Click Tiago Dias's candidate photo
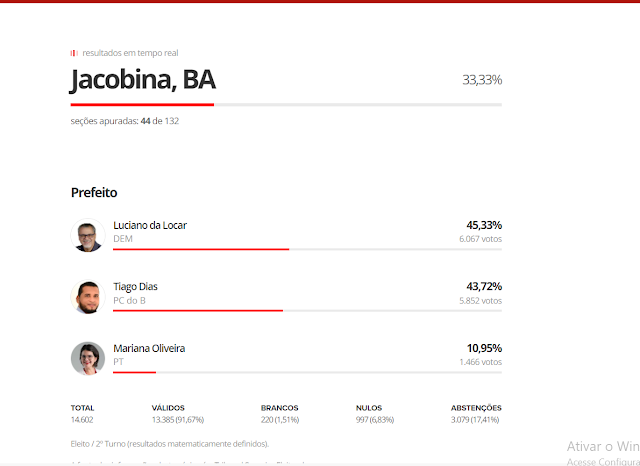This screenshot has width=640, height=466. [88, 296]
